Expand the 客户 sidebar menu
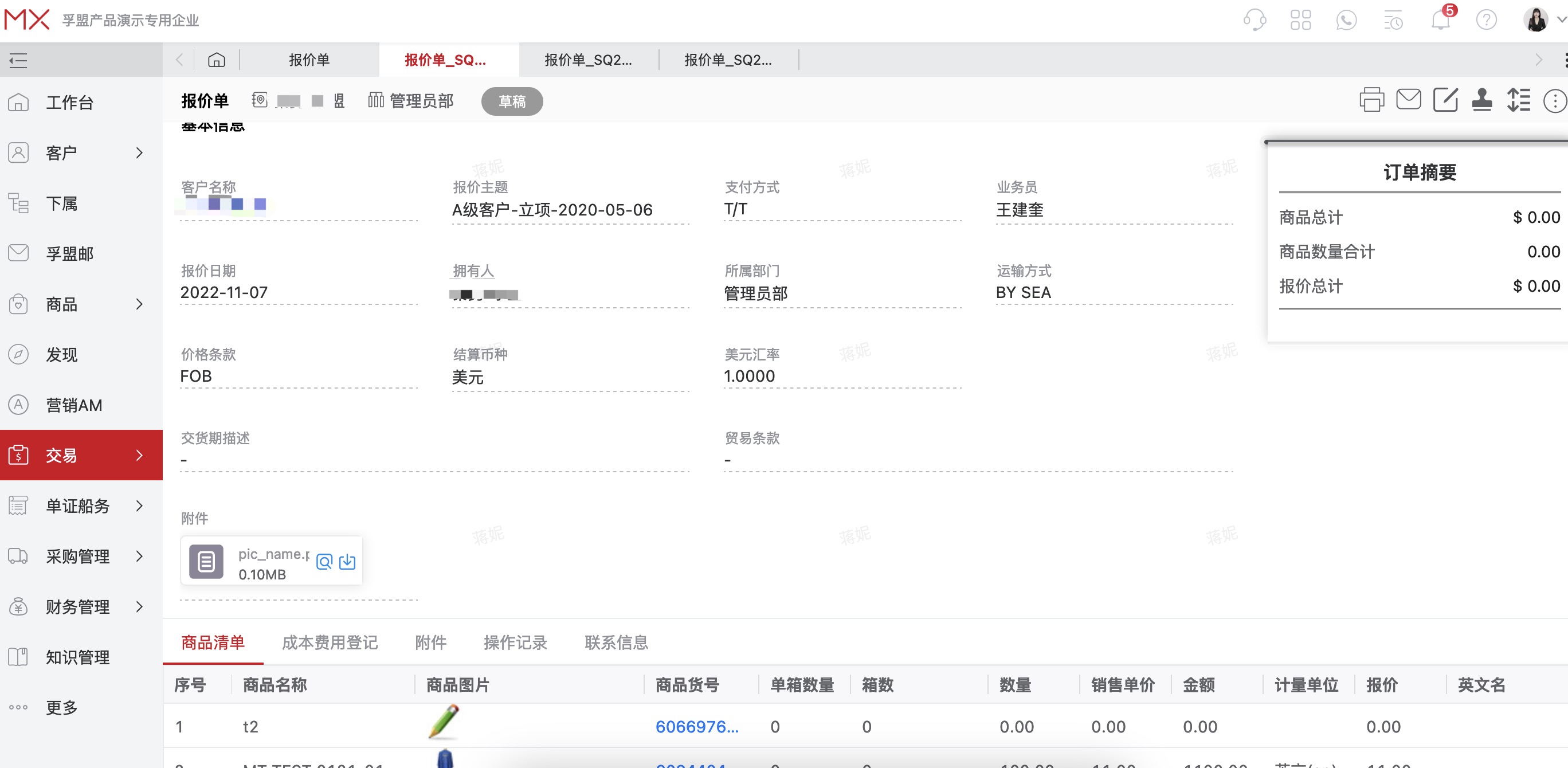This screenshot has width=1568, height=768. tap(81, 153)
